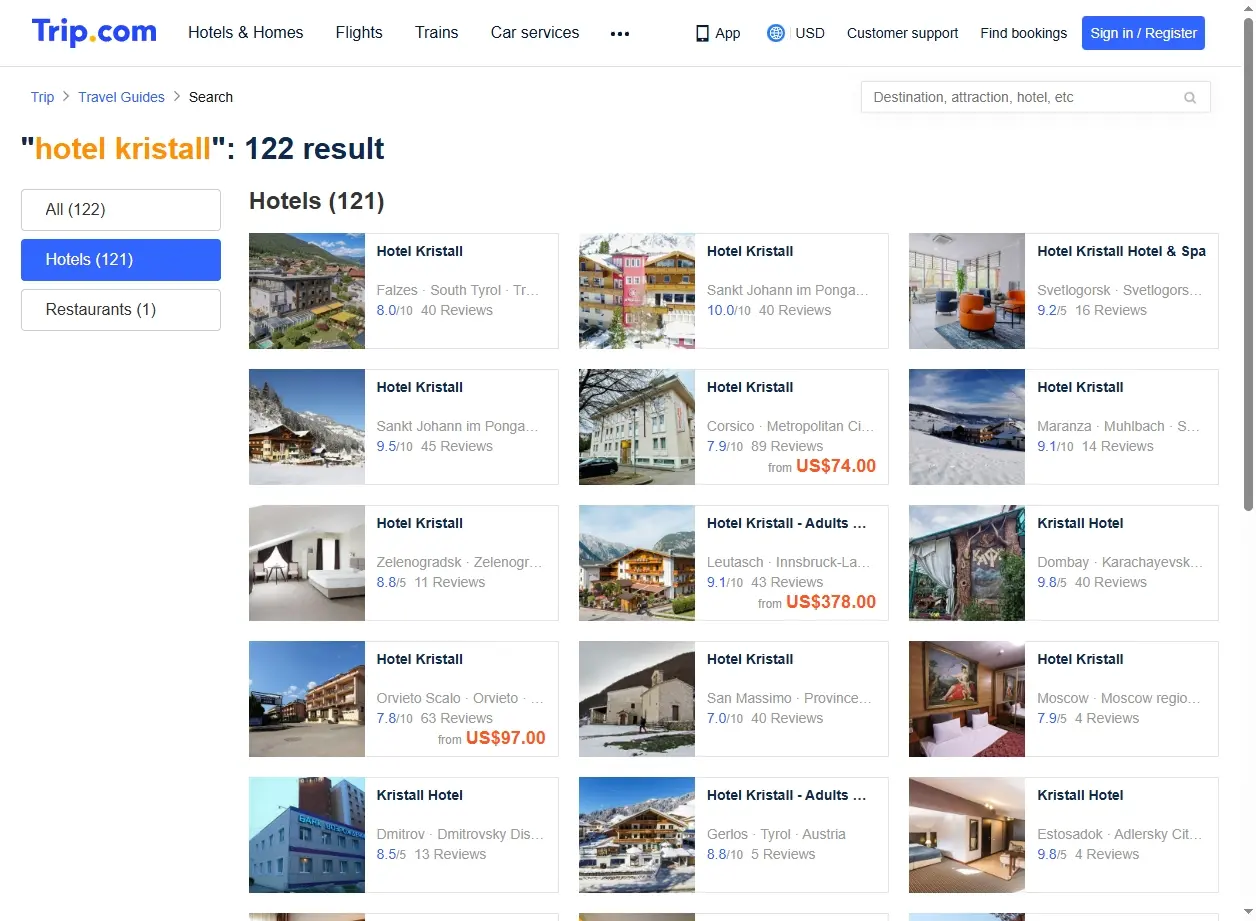Click '16 Reviews' on Hotel & Spa card

[1111, 310]
